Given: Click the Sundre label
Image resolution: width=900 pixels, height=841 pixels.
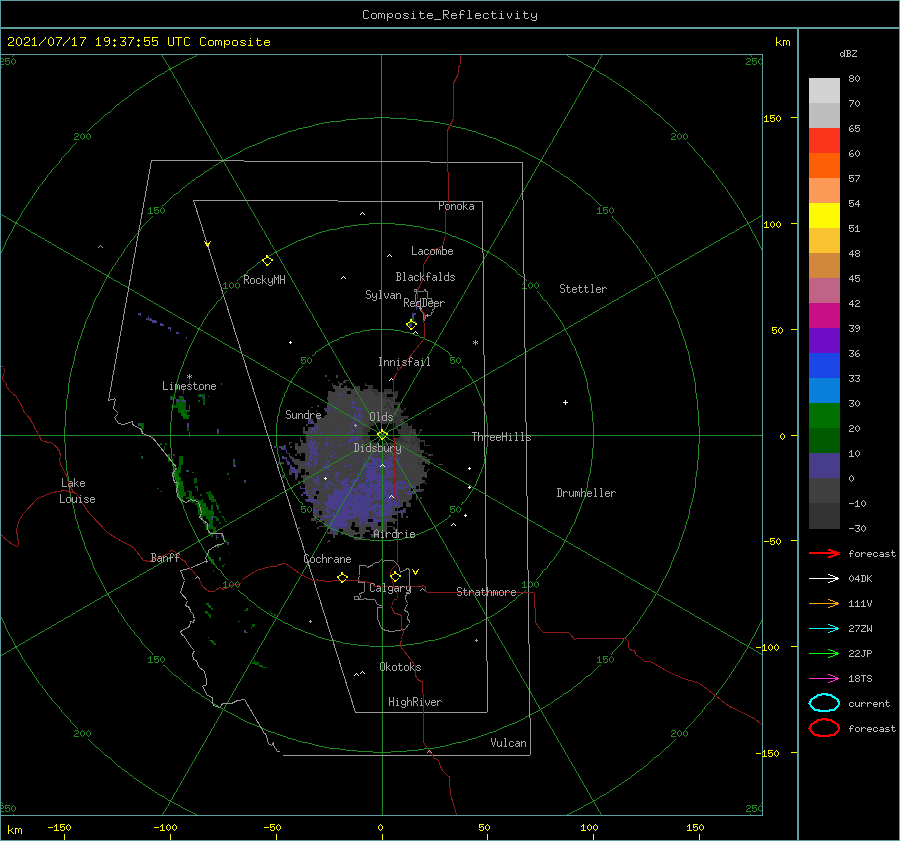Looking at the screenshot, I should [x=303, y=414].
